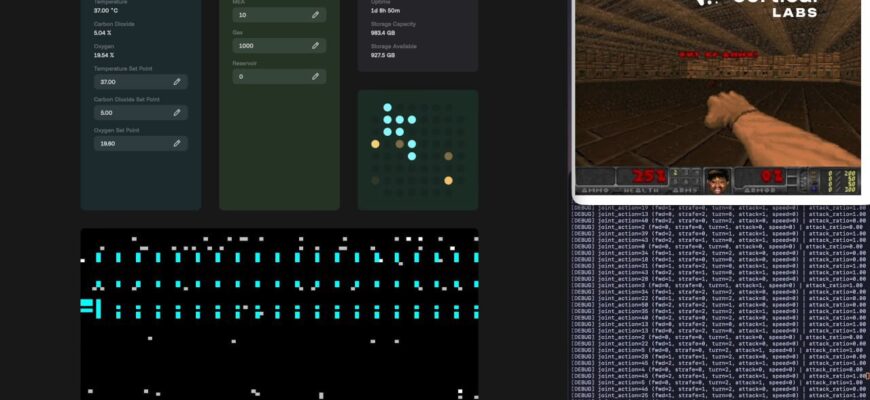Click the Oxygen Set Point label
870x400 pixels.
point(116,130)
